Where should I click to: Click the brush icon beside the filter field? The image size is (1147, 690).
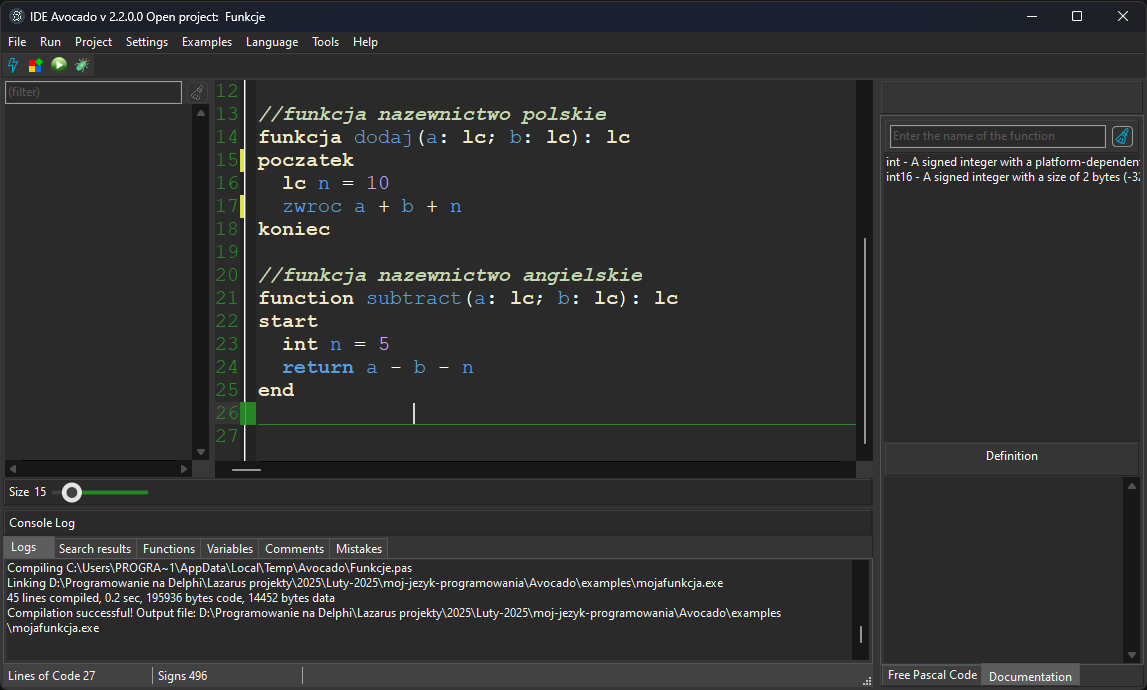[197, 91]
